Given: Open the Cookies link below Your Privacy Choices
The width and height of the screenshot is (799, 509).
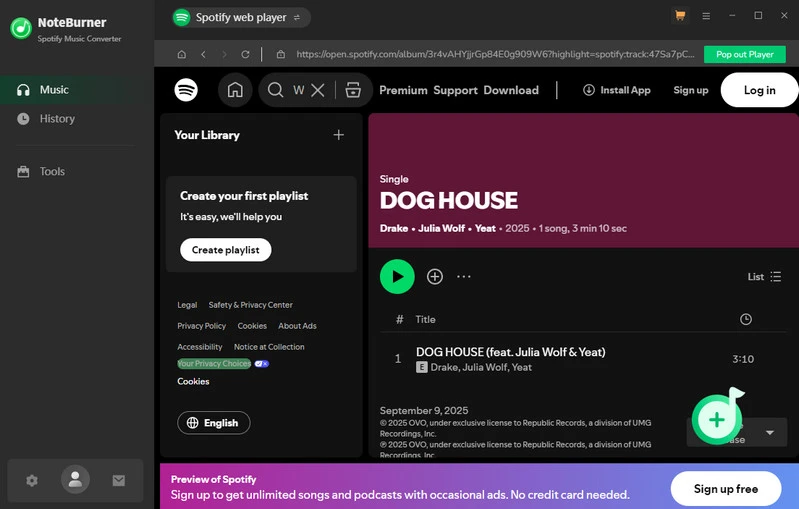Looking at the screenshot, I should tap(193, 381).
